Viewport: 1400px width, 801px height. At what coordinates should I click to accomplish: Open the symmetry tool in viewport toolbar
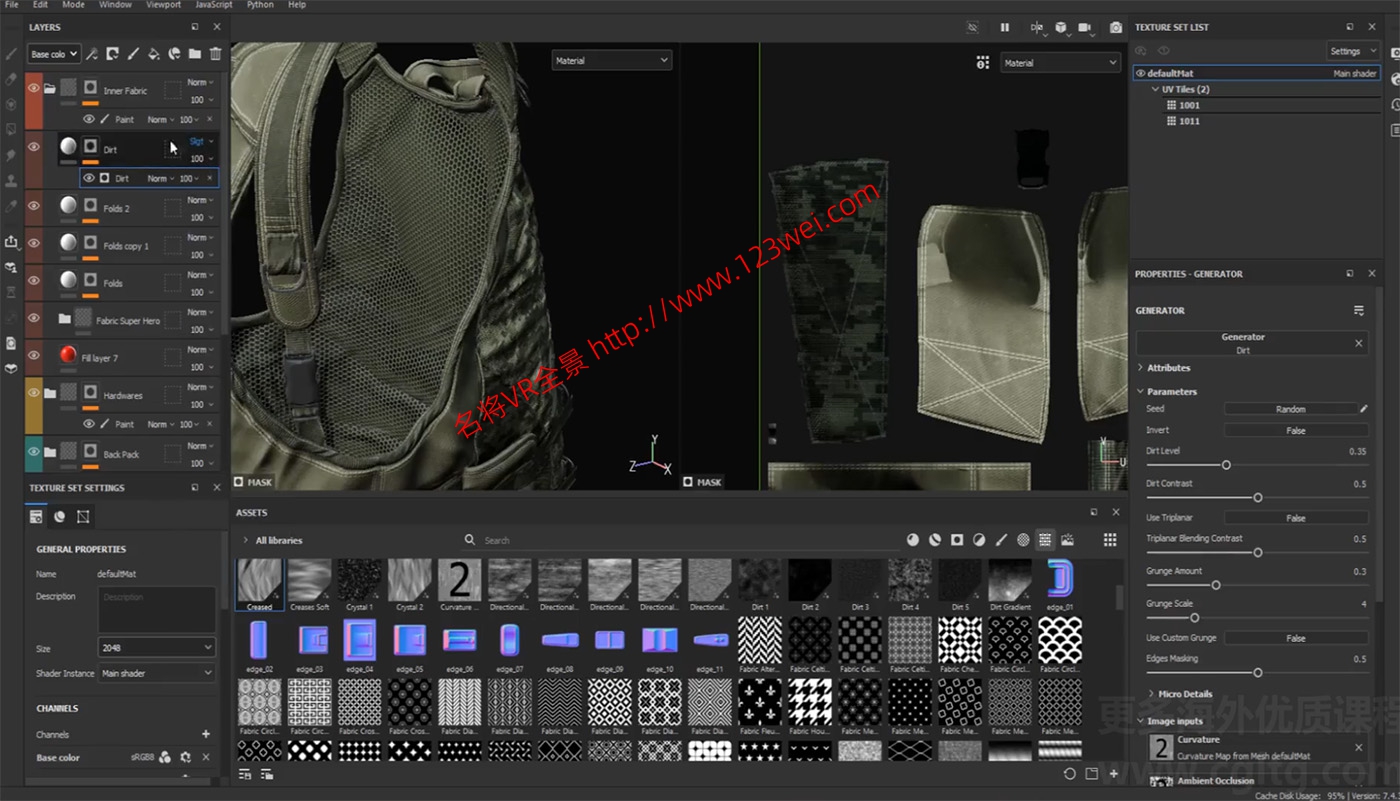pyautogui.click(x=1036, y=27)
